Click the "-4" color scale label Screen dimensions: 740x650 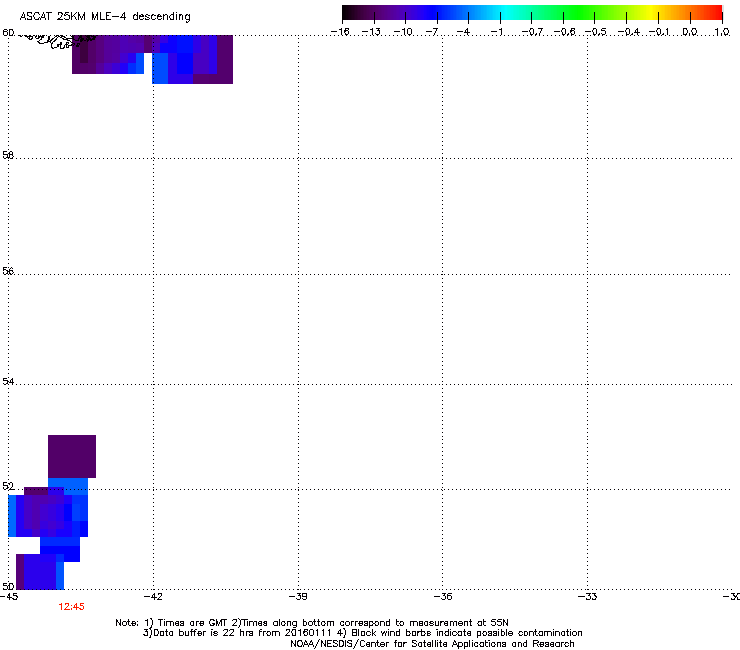[463, 32]
